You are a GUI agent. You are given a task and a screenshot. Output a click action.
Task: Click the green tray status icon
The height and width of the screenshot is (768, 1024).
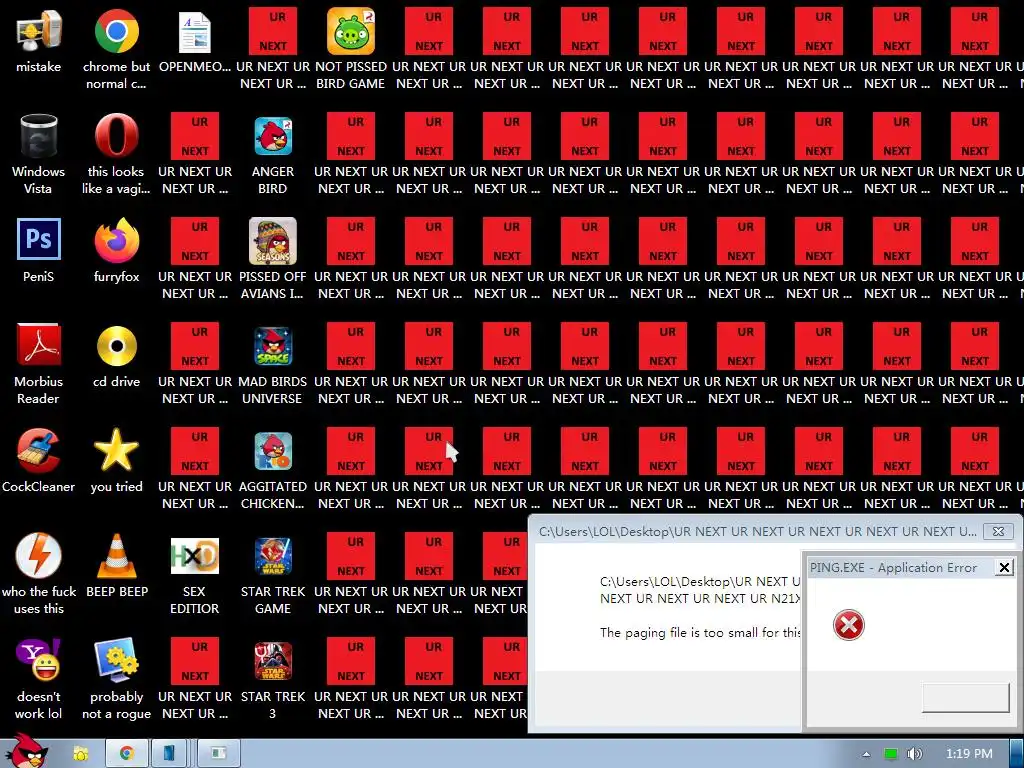891,754
